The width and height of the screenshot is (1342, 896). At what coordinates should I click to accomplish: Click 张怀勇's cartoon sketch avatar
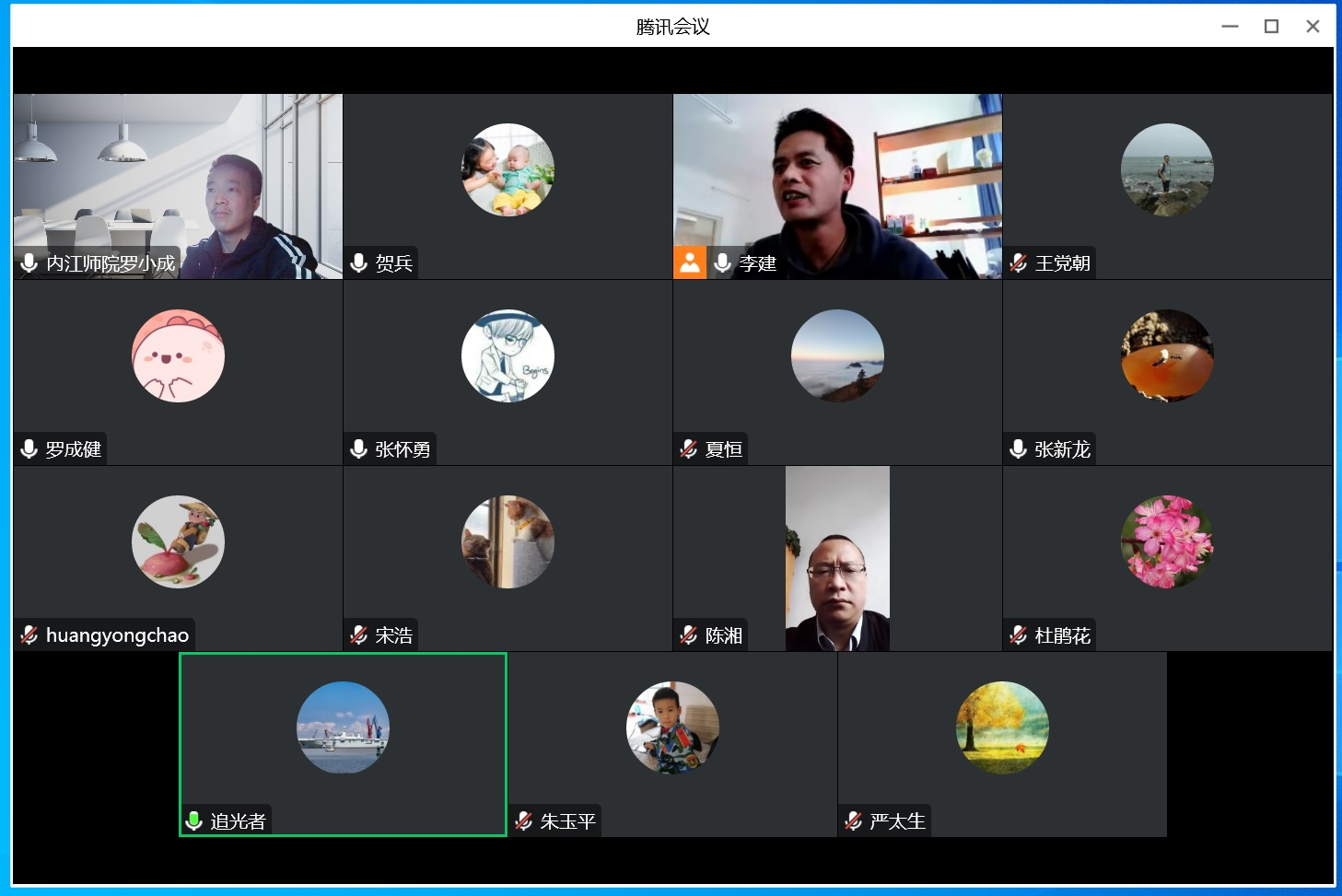tap(508, 355)
